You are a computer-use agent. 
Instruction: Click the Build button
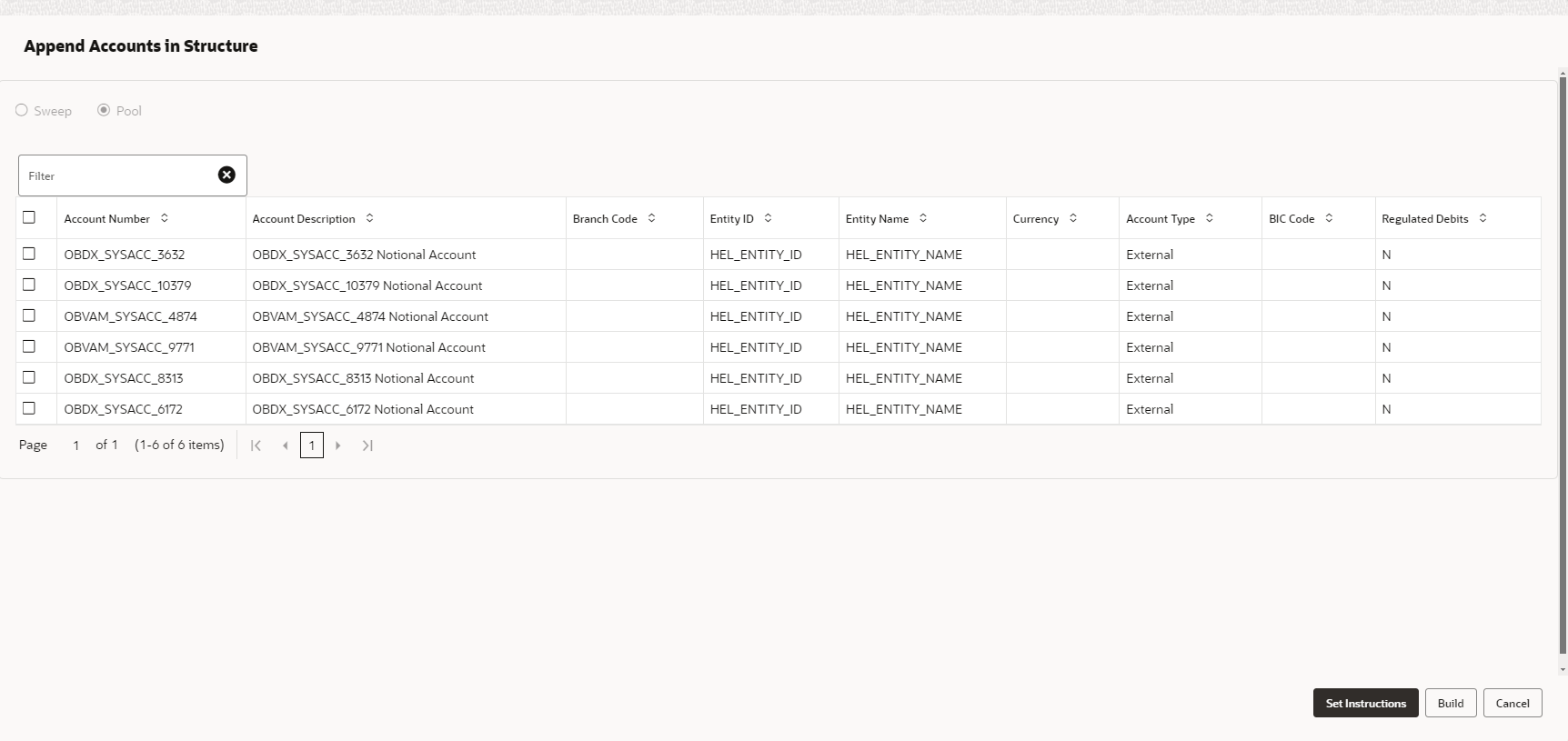click(1451, 703)
